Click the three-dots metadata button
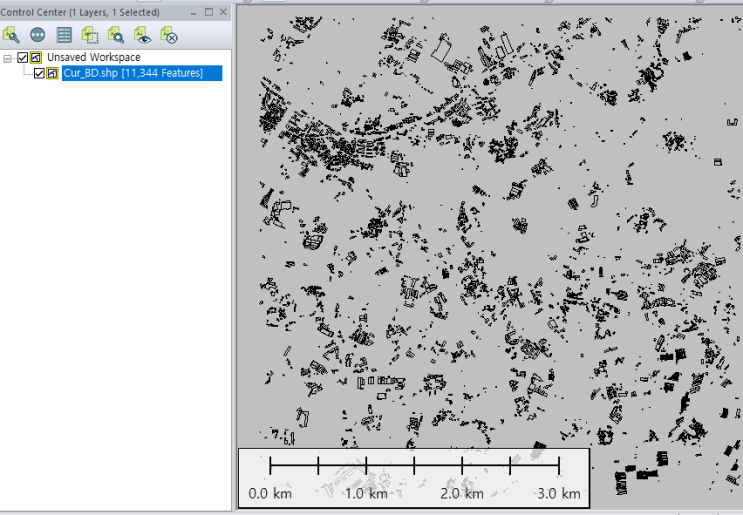The width and height of the screenshot is (743, 515). pos(37,35)
